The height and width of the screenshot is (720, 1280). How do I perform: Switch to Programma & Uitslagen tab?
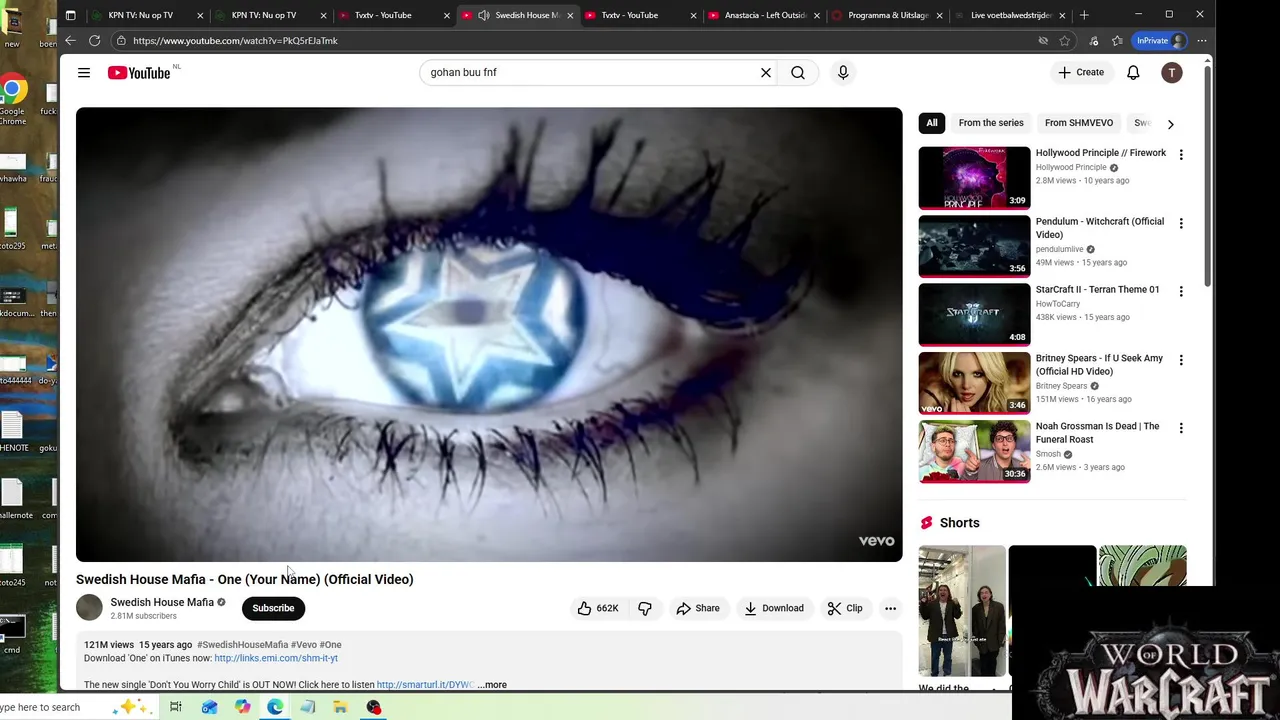(x=888, y=15)
